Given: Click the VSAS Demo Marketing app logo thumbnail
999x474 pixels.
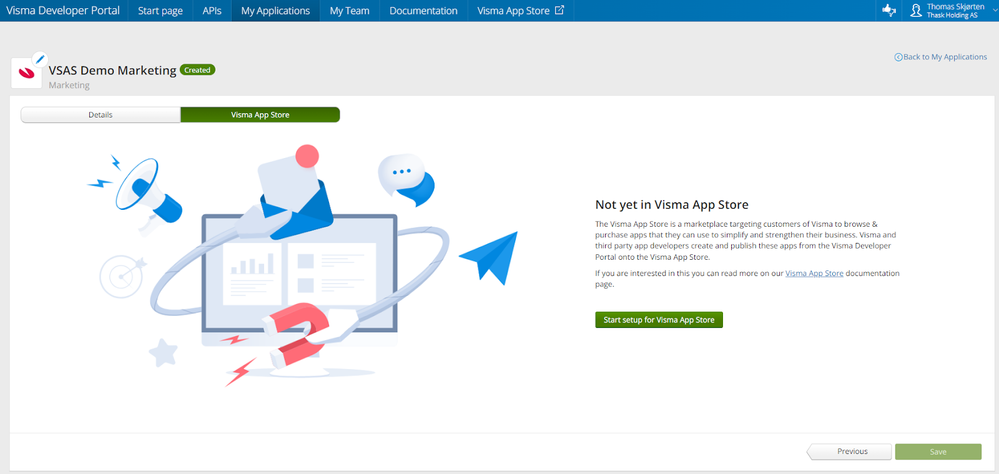Looking at the screenshot, I should click(27, 73).
